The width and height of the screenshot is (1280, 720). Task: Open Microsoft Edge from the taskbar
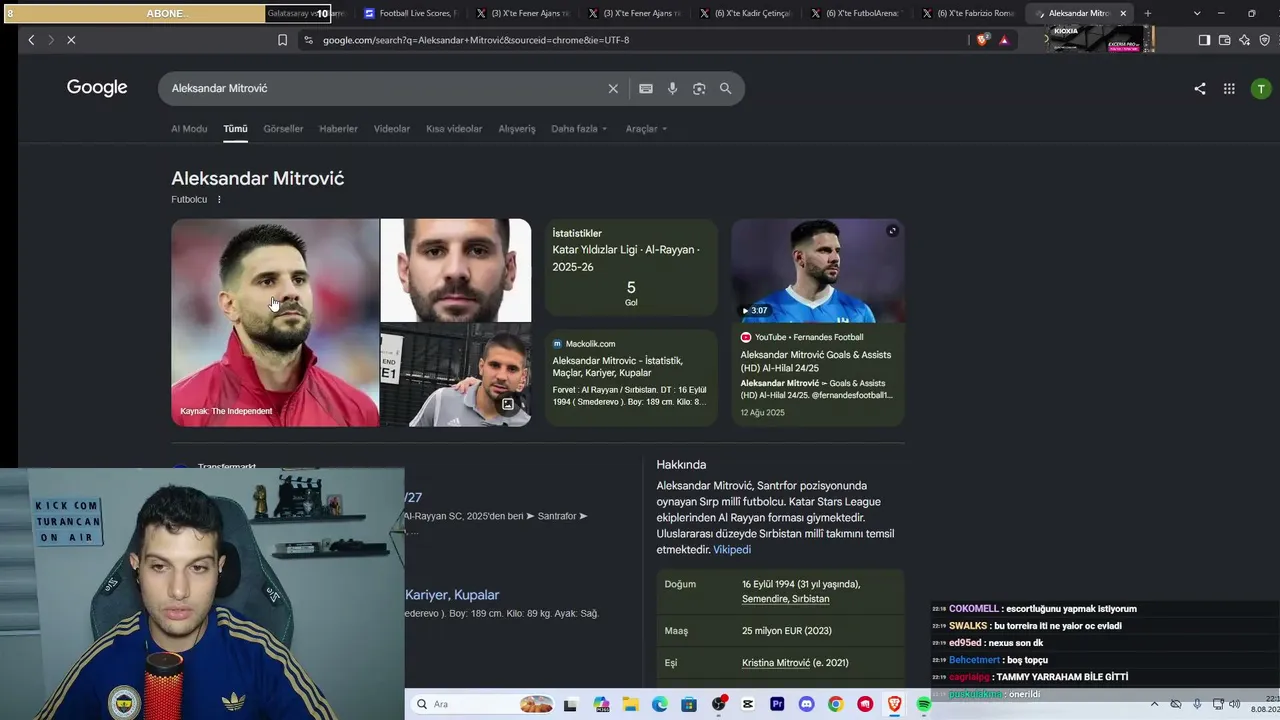[660, 704]
